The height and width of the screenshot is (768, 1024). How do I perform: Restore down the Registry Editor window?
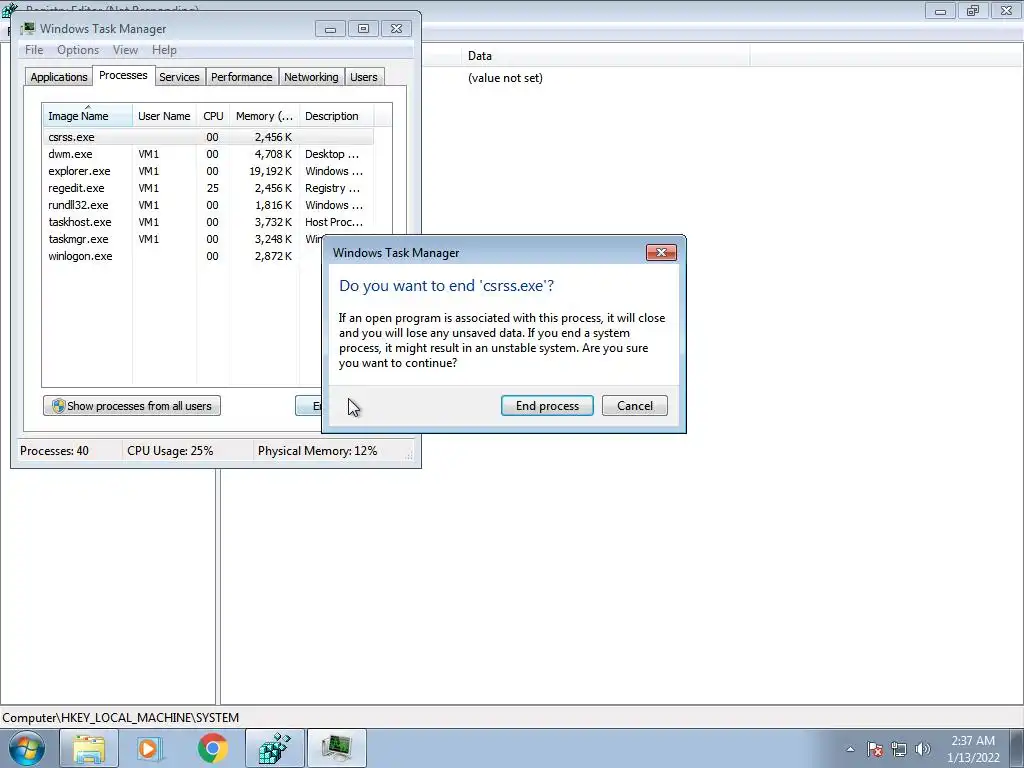click(973, 10)
